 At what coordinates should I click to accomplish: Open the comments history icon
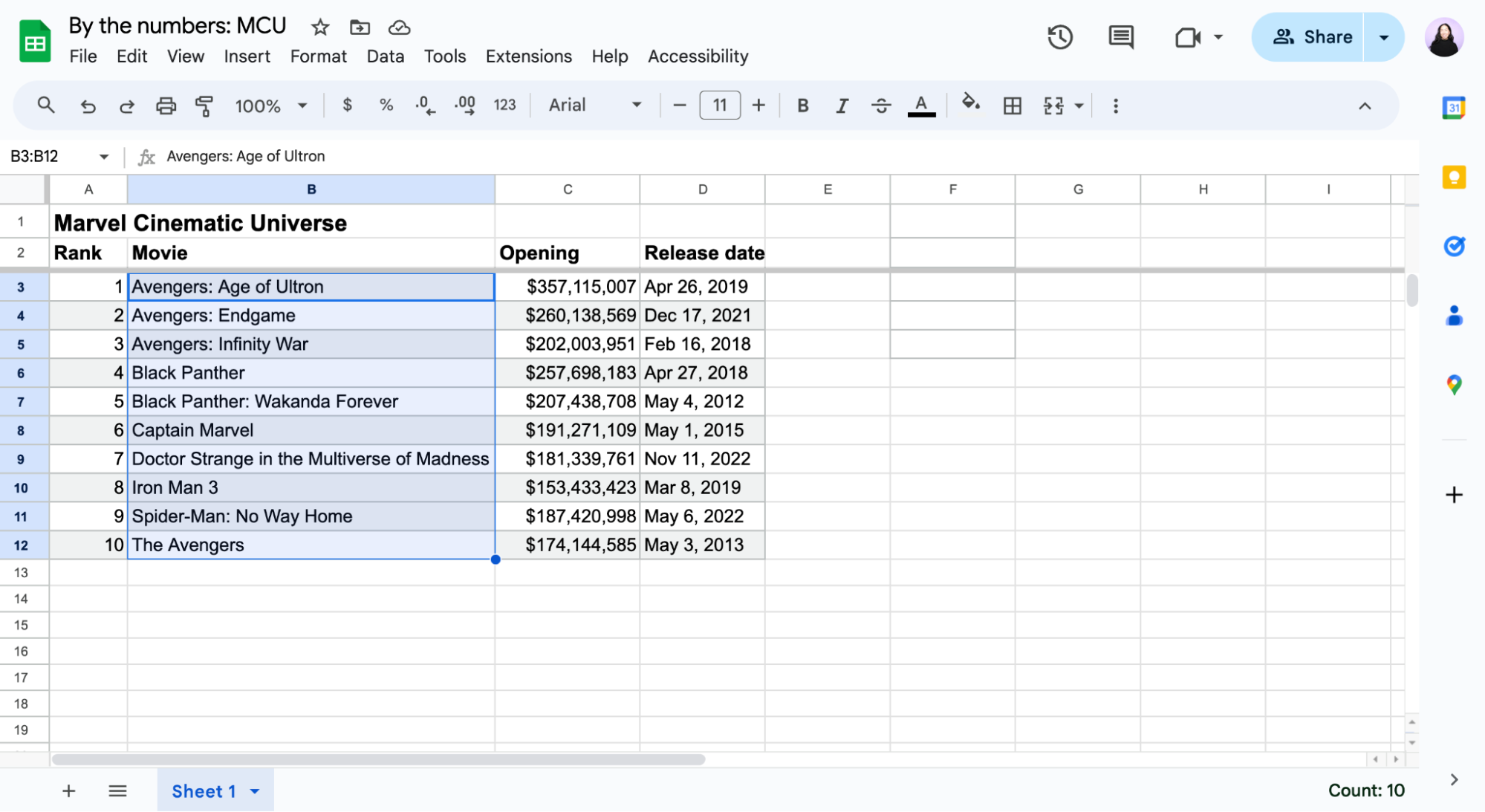tap(1121, 37)
